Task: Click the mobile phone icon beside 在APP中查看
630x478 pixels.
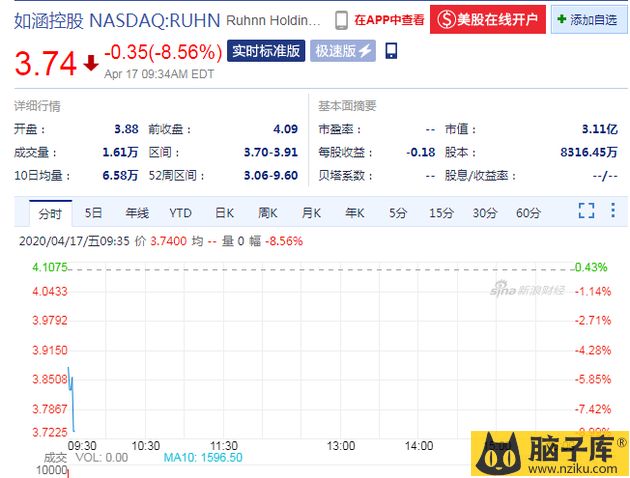Action: coord(341,20)
